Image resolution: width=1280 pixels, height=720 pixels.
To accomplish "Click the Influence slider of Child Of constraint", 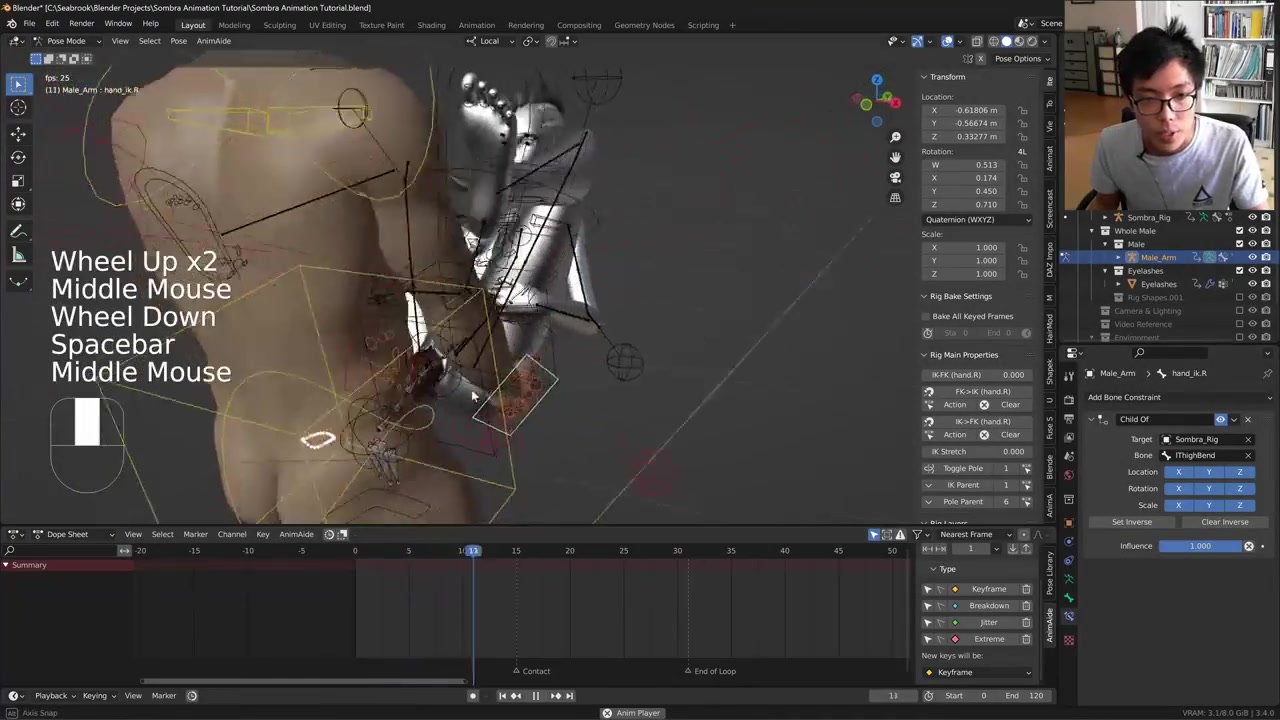I will [1200, 546].
